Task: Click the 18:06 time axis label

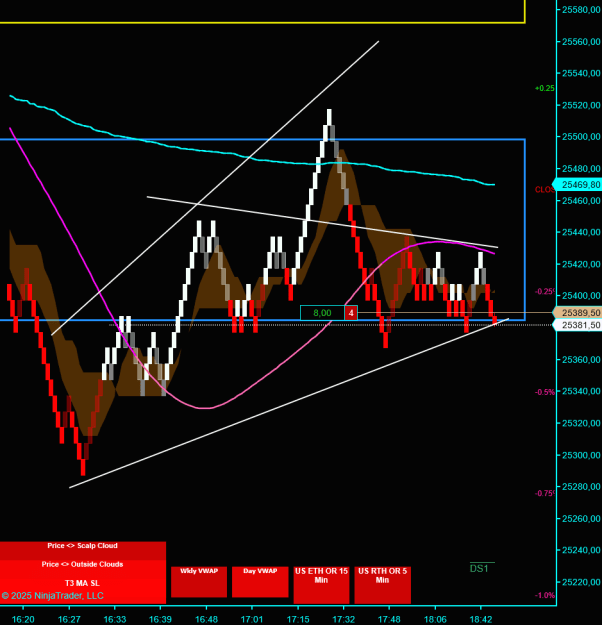Action: [x=435, y=619]
